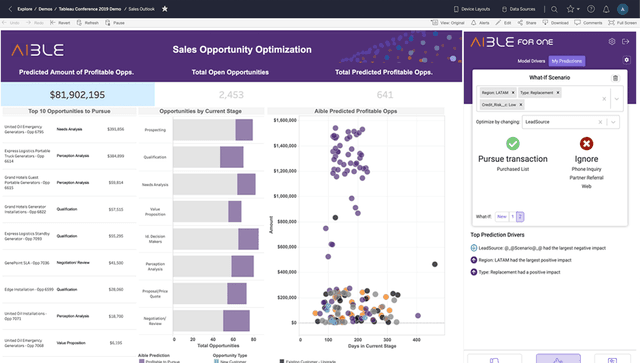The height and width of the screenshot is (363, 640).
Task: Open the LeadSource optimize dropdown
Action: click(613, 122)
